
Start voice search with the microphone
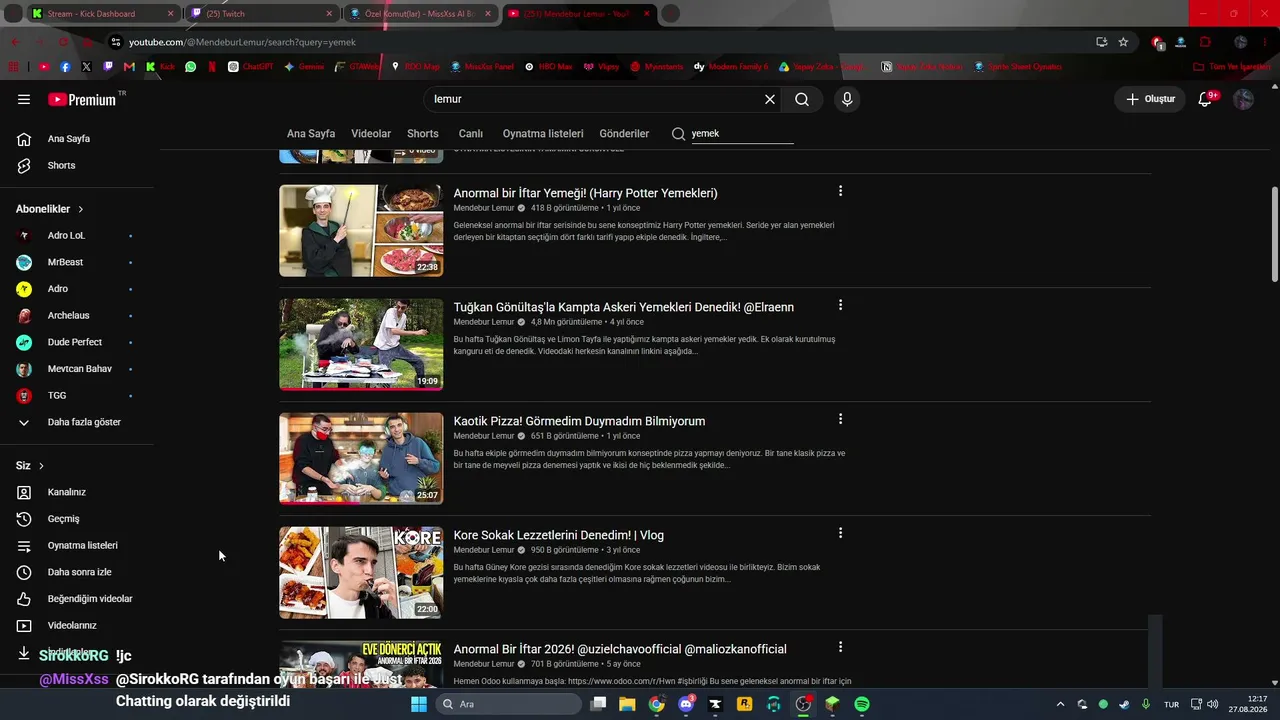847,99
